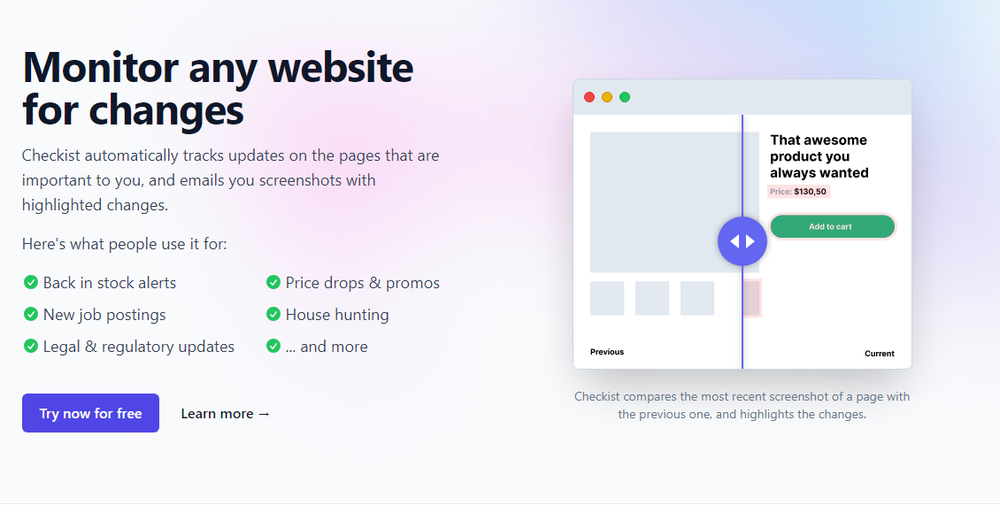Open the Learn more link

[226, 414]
